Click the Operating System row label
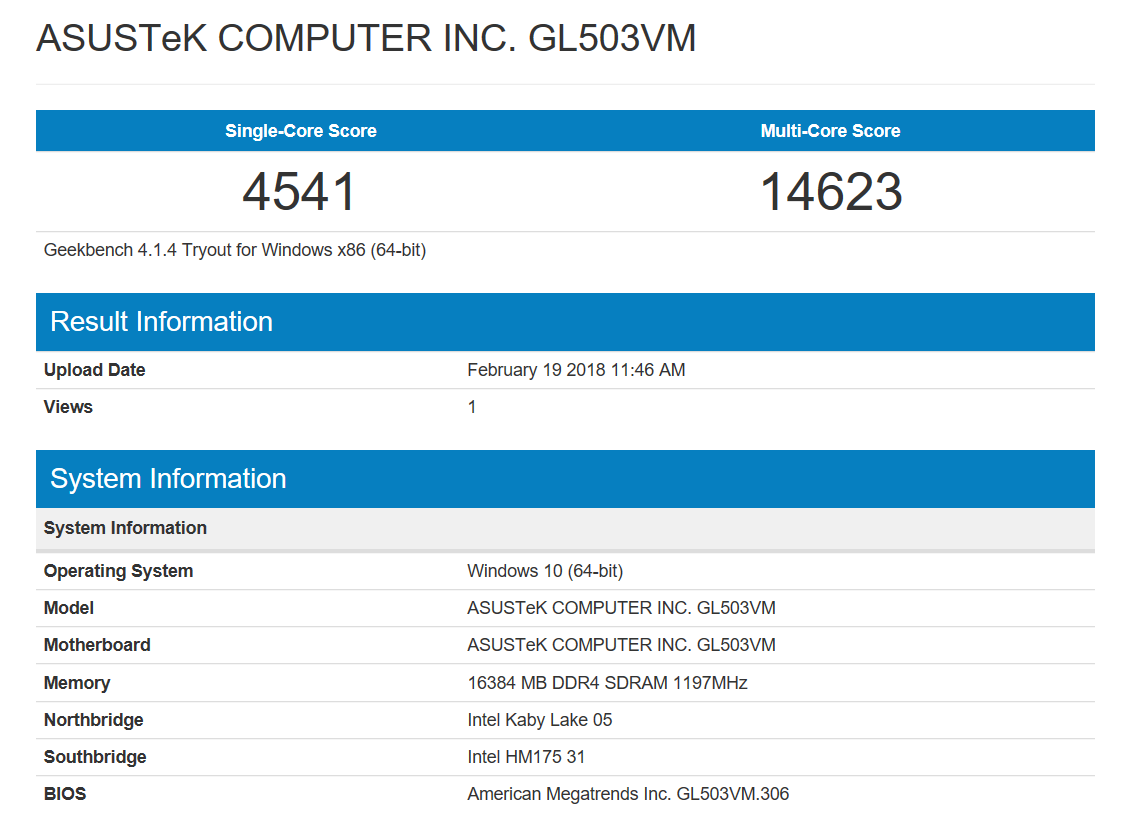 click(118, 571)
